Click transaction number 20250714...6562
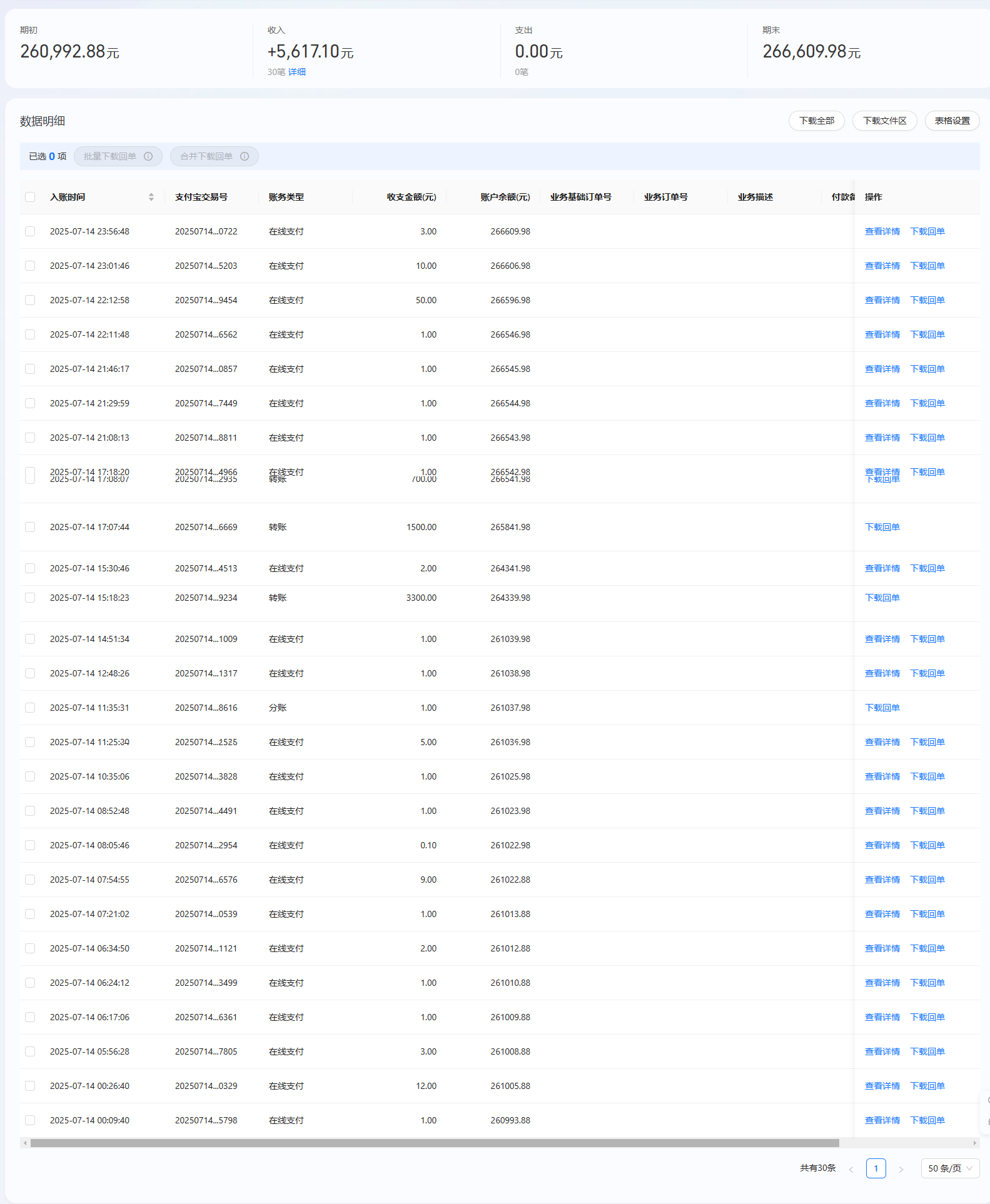This screenshot has height=1204, width=990. click(x=206, y=334)
